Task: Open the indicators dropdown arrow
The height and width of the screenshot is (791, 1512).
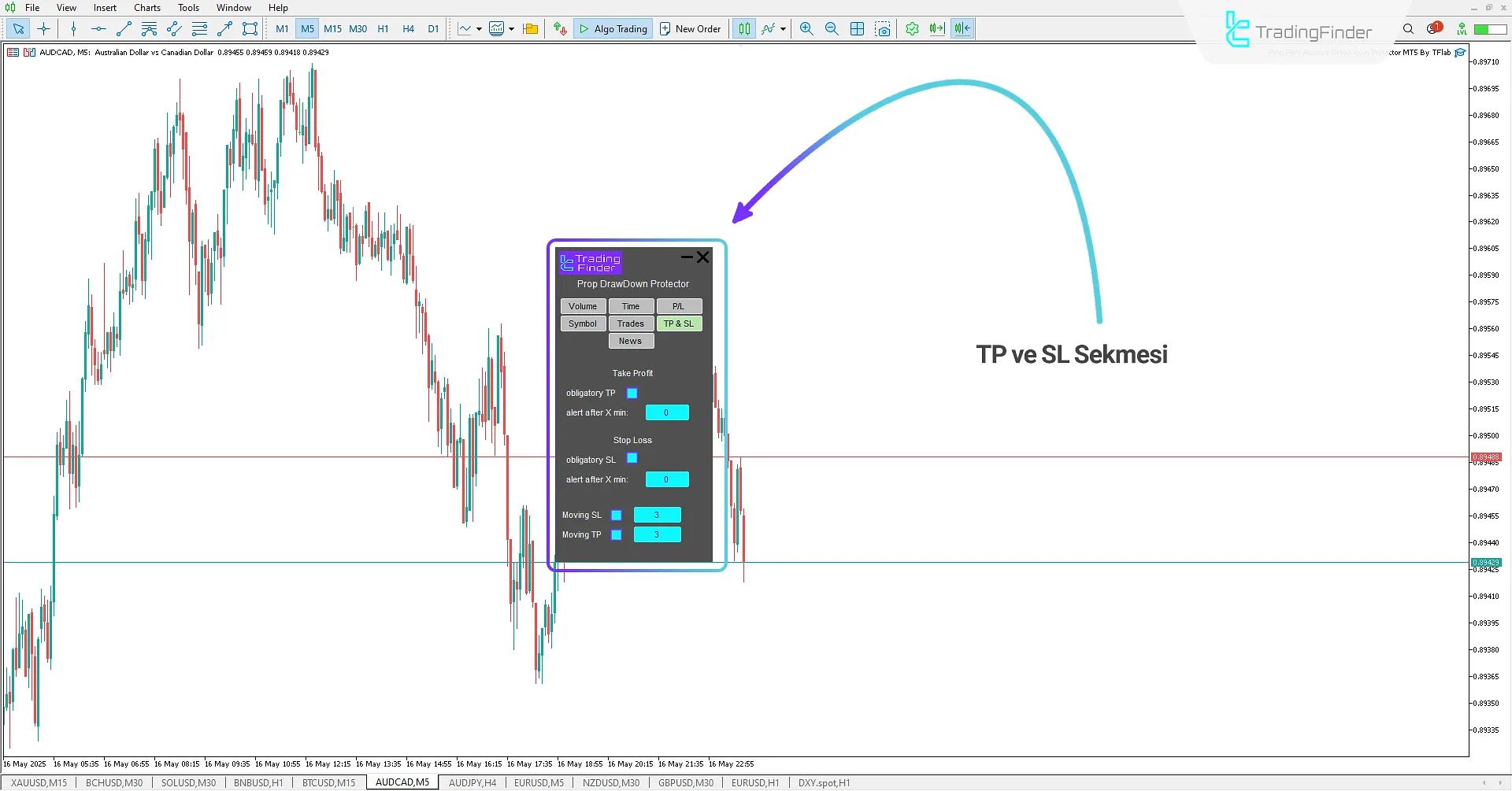Action: 512,28
